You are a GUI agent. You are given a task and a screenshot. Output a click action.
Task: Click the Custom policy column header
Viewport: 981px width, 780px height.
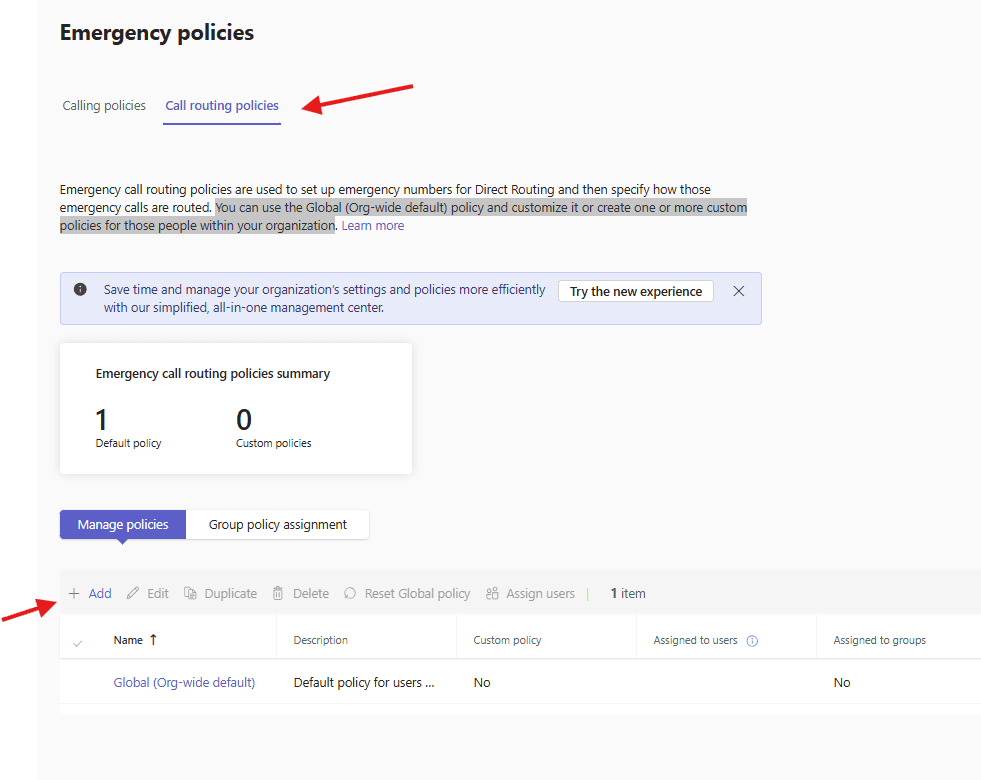point(507,640)
